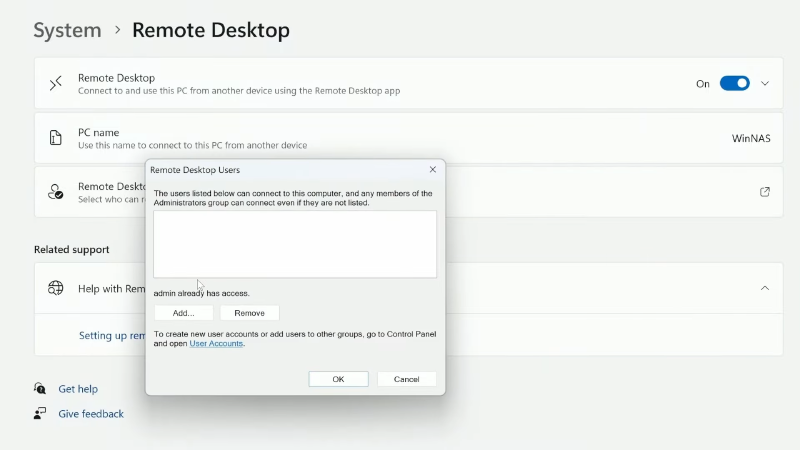
Task: Click the Give feedback person icon
Action: (40, 413)
